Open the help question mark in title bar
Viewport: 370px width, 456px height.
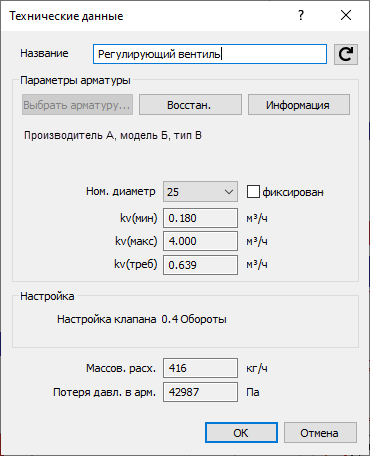pos(301,15)
